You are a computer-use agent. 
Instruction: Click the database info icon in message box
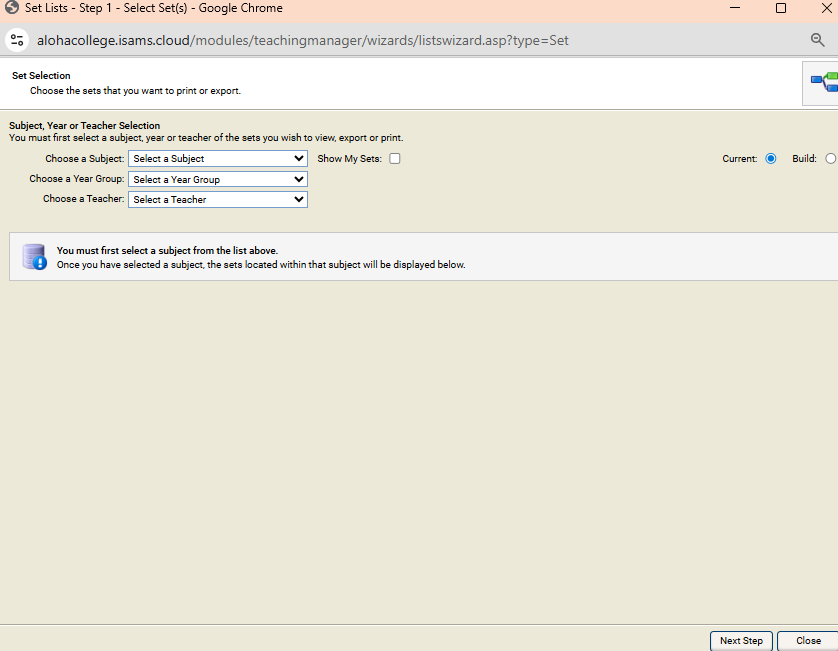[34, 257]
